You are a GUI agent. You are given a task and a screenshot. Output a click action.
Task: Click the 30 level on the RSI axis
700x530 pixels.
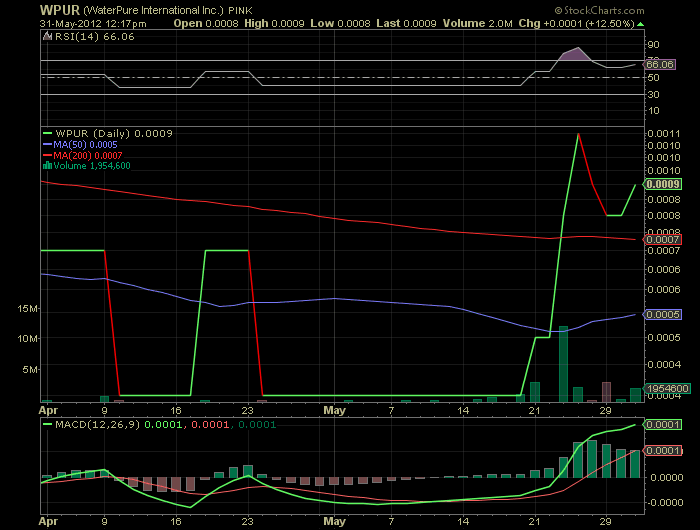[653, 94]
